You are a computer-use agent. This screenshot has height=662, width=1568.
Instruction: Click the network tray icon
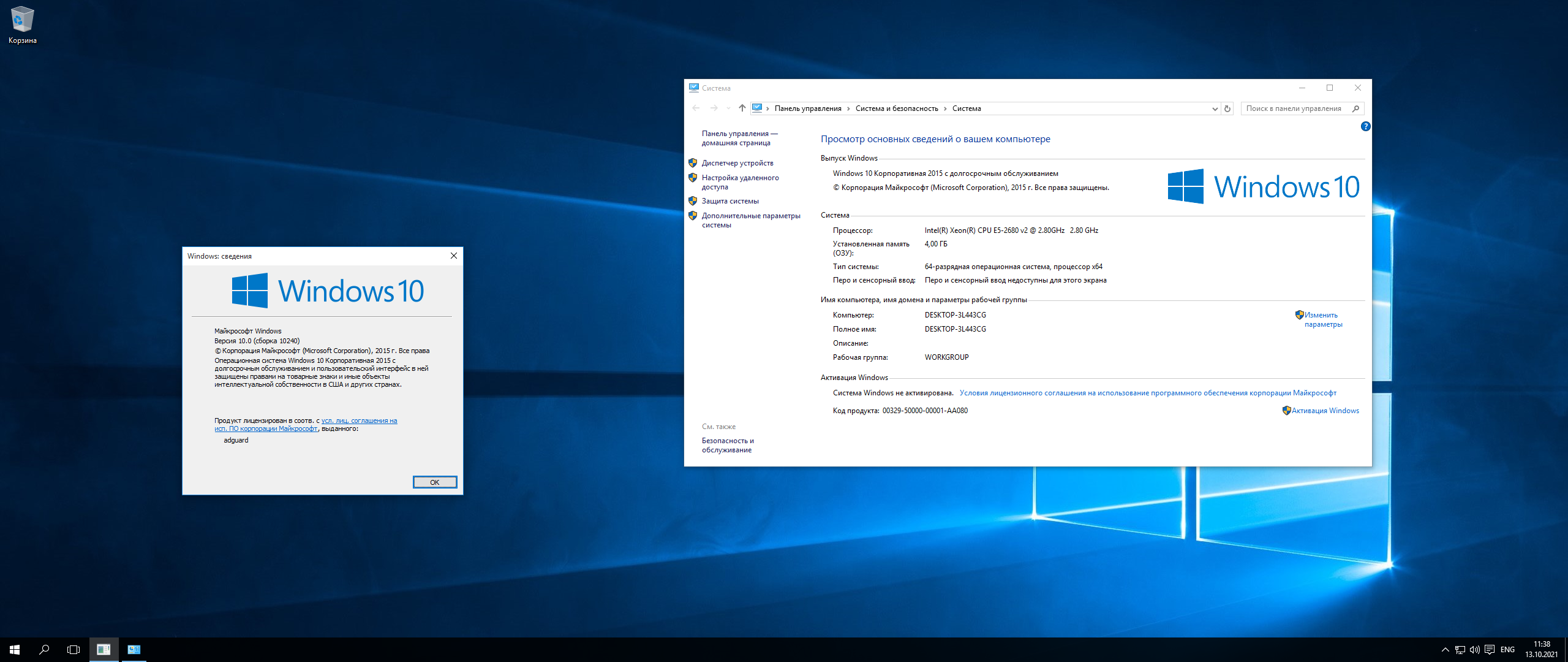(x=1460, y=650)
